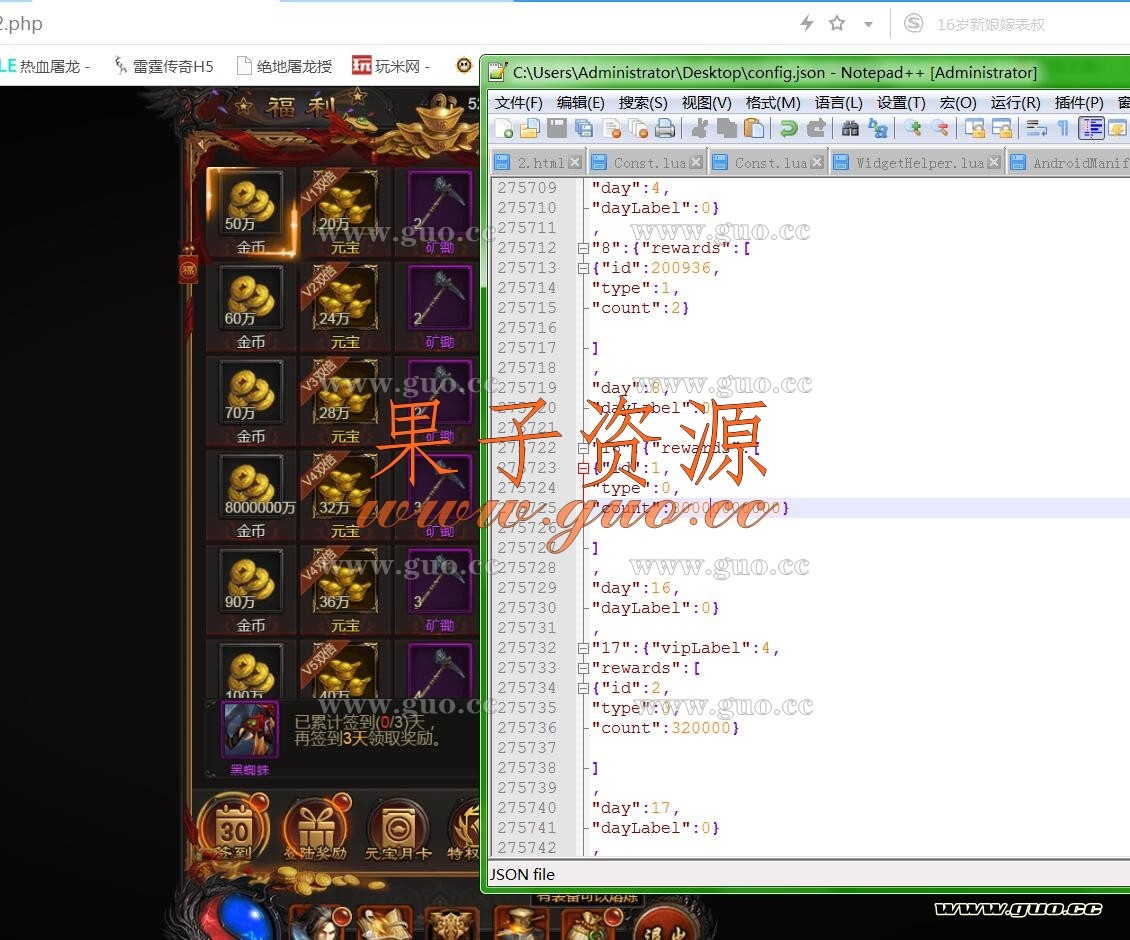Open the 热血屠龙 bookmark
Screen dimensions: 1130x940
point(45,66)
